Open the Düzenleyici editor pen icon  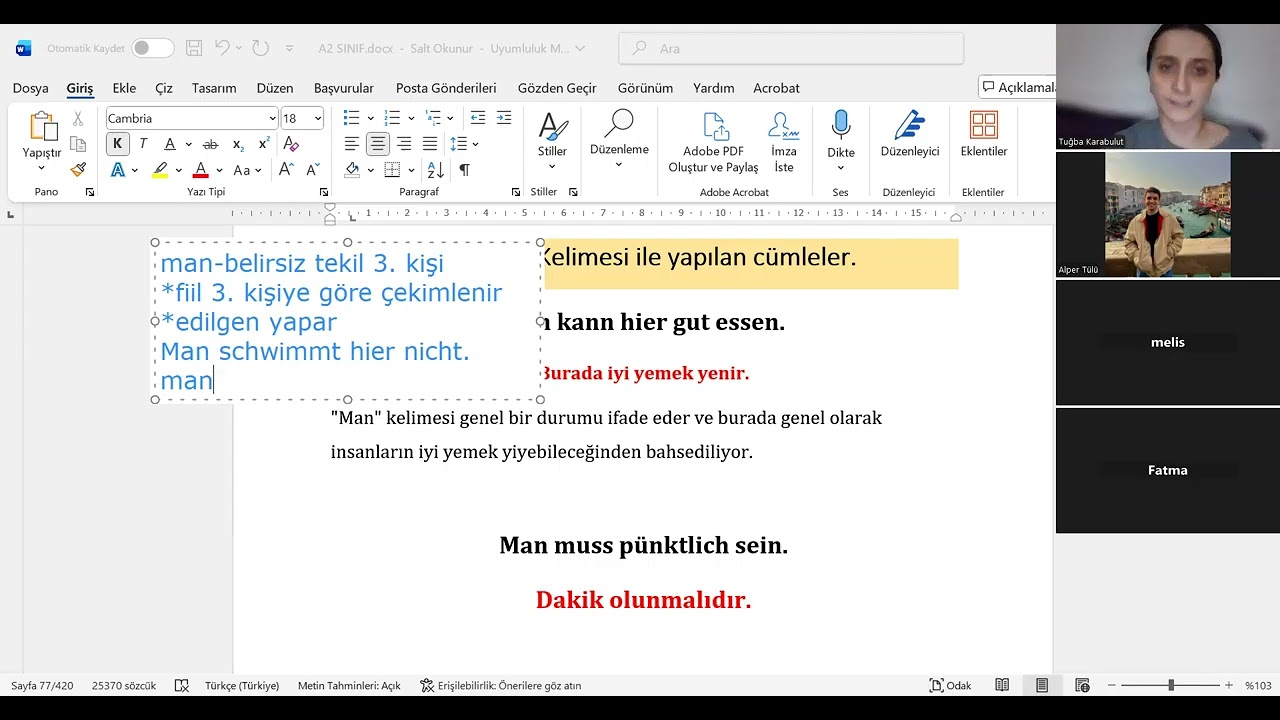(910, 125)
